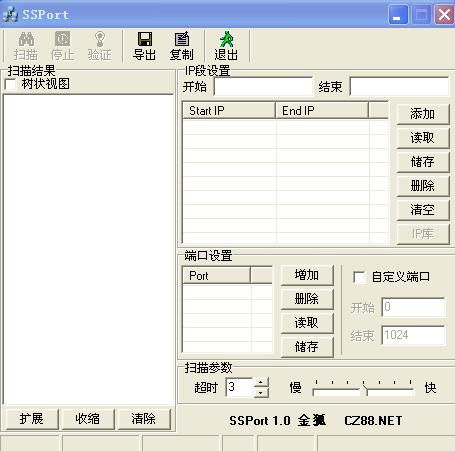The image size is (455, 451).
Task: Click the 收缩 collapse button
Action: click(88, 419)
